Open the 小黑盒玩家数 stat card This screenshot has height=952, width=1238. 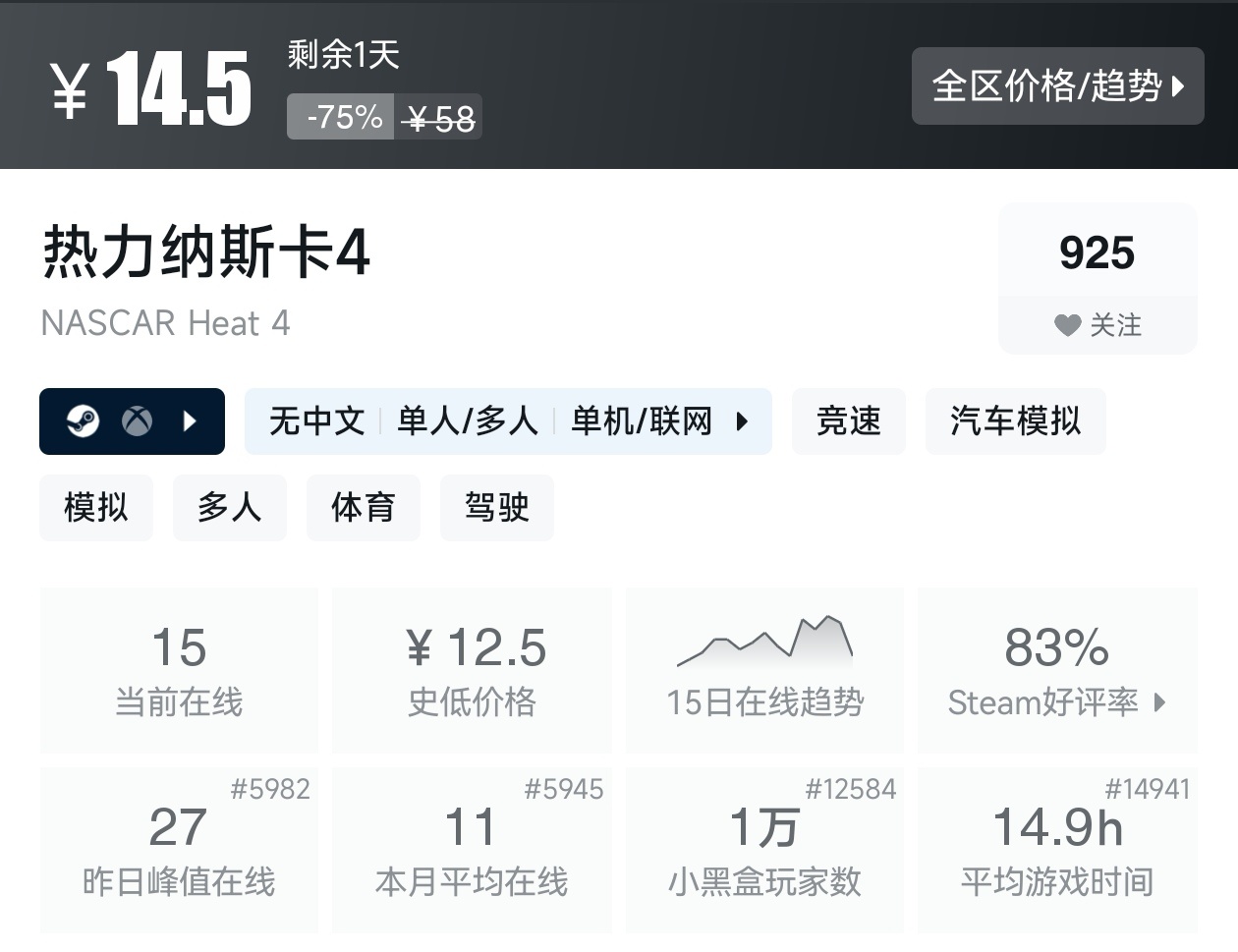pyautogui.click(x=764, y=851)
